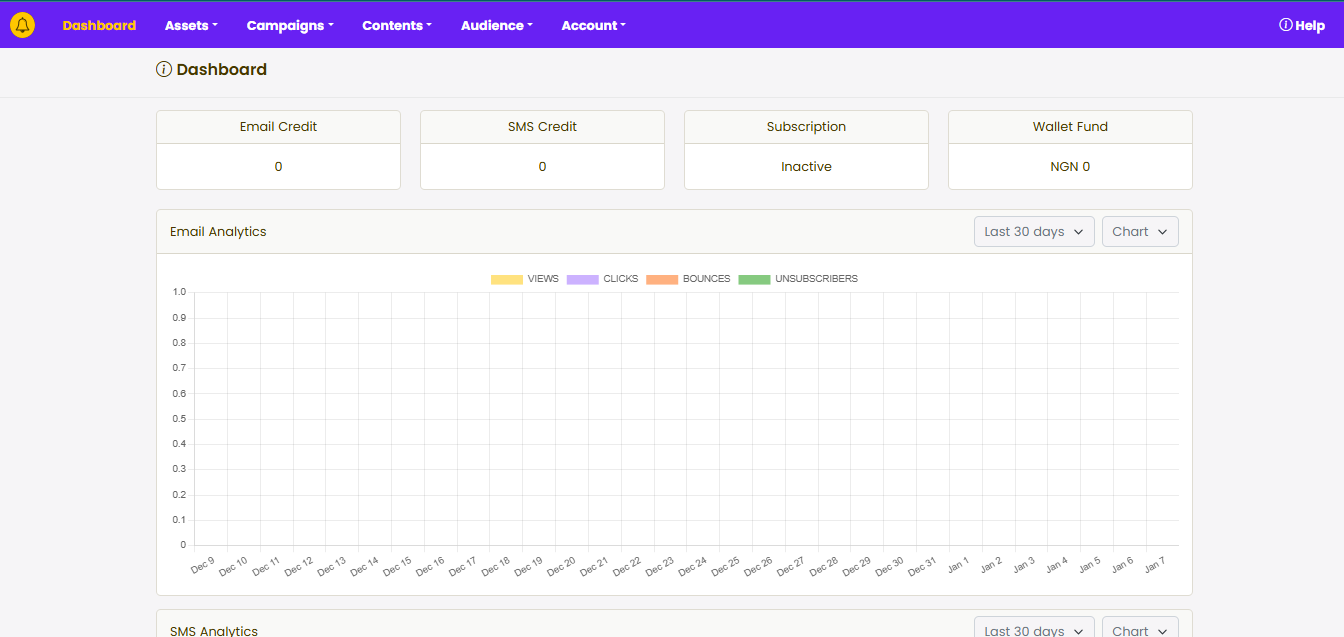Click the Email Credit card header
The image size is (1344, 637).
pos(278,127)
